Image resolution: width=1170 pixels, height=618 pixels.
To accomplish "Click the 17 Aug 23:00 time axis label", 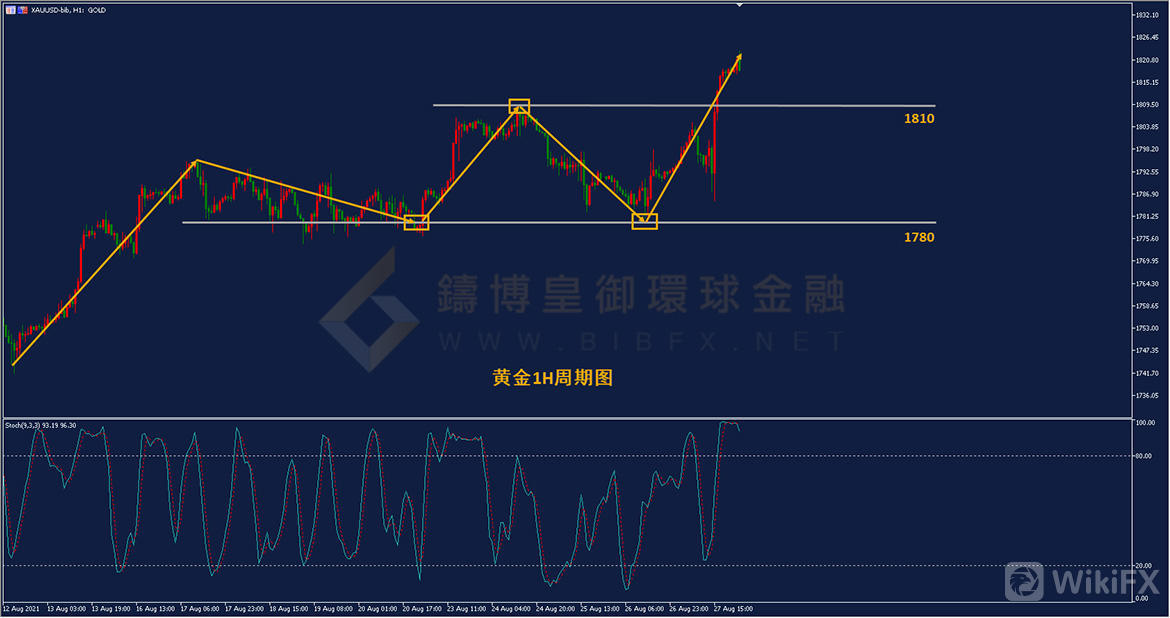I will click(244, 609).
